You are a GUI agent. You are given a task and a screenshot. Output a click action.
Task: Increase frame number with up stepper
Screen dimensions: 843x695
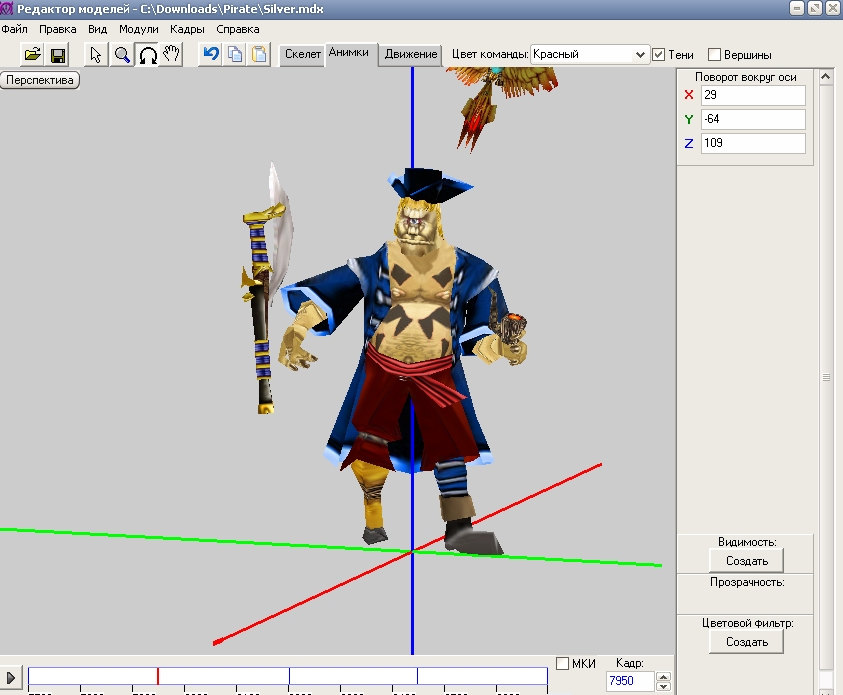[663, 677]
